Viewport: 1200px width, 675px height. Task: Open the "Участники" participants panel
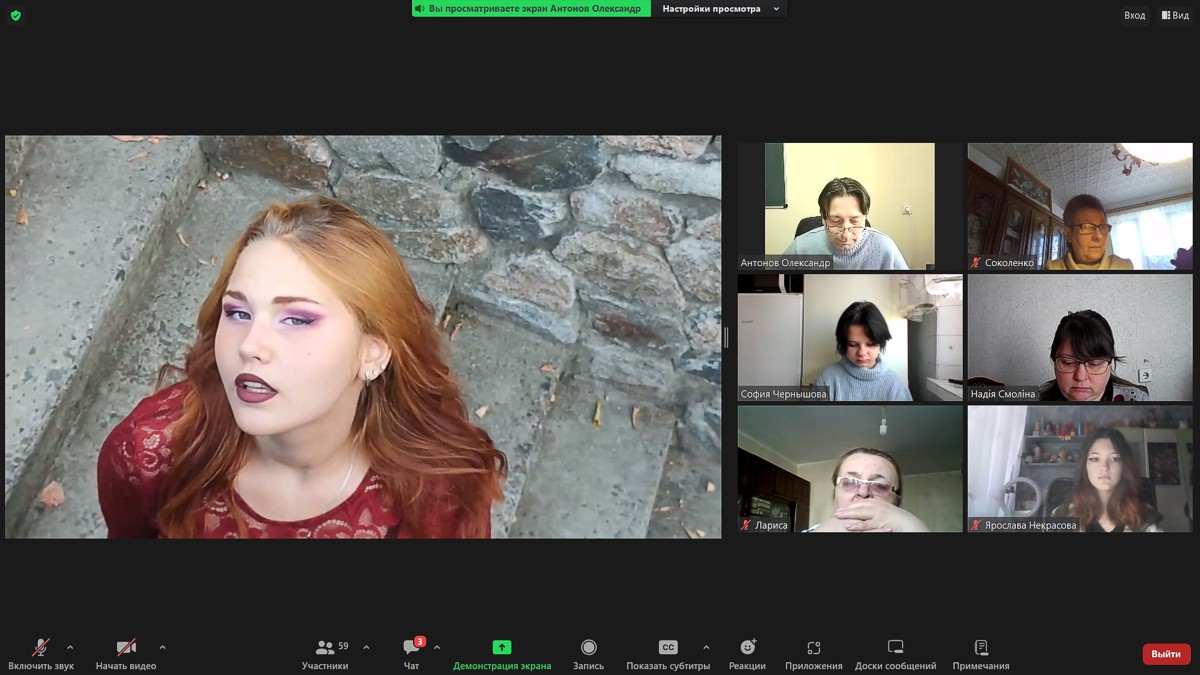tap(325, 654)
